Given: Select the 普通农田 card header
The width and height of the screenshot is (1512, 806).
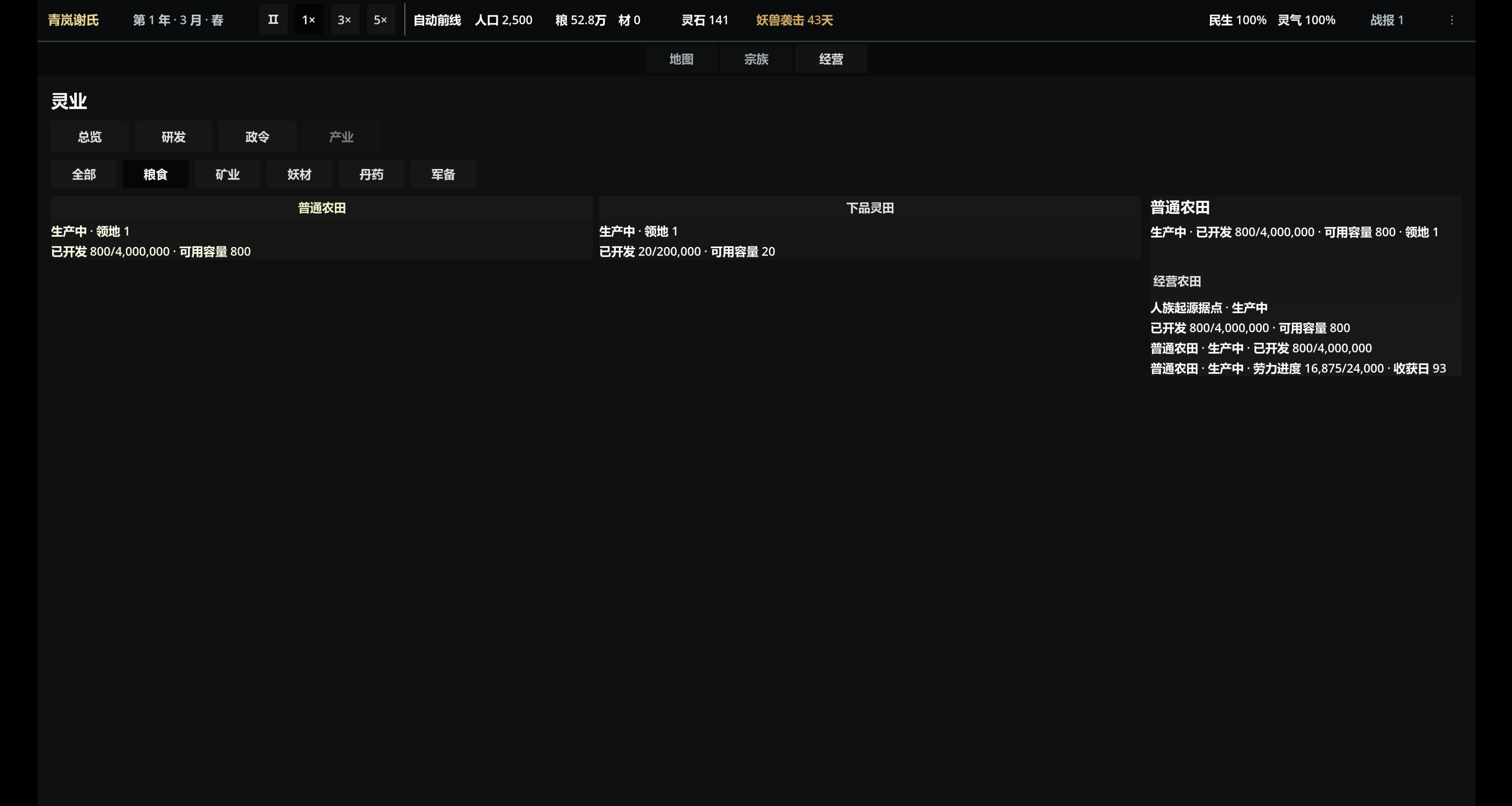Looking at the screenshot, I should coord(322,208).
